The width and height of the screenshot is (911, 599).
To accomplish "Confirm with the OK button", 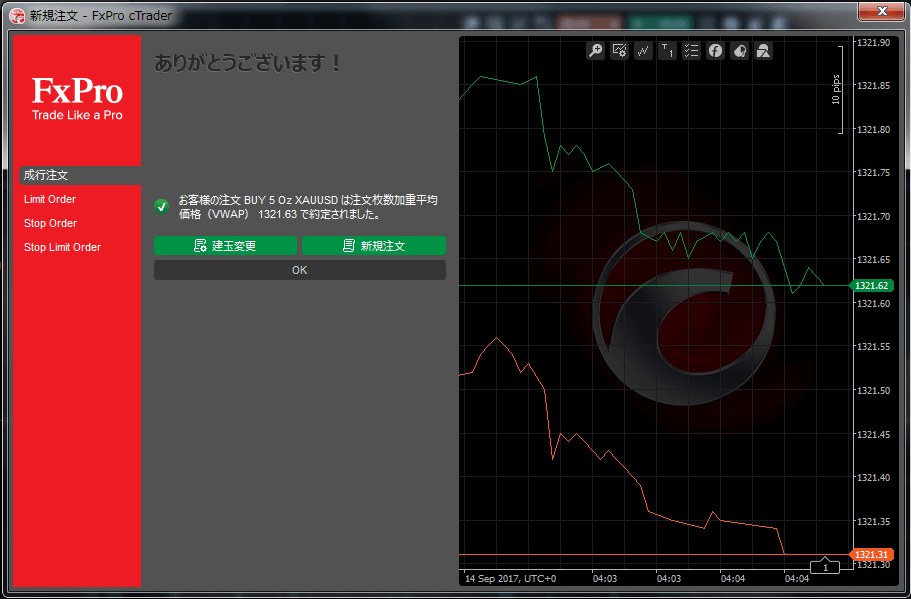I will tap(300, 270).
